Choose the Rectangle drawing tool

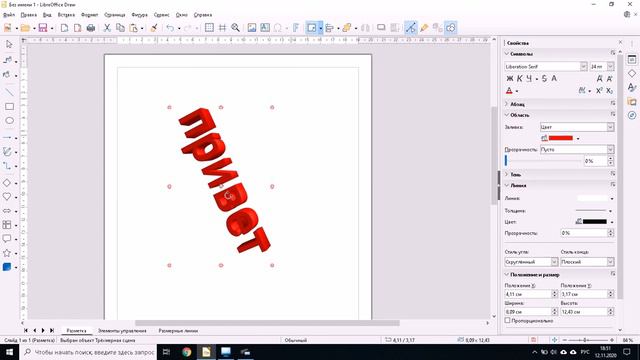(9, 107)
